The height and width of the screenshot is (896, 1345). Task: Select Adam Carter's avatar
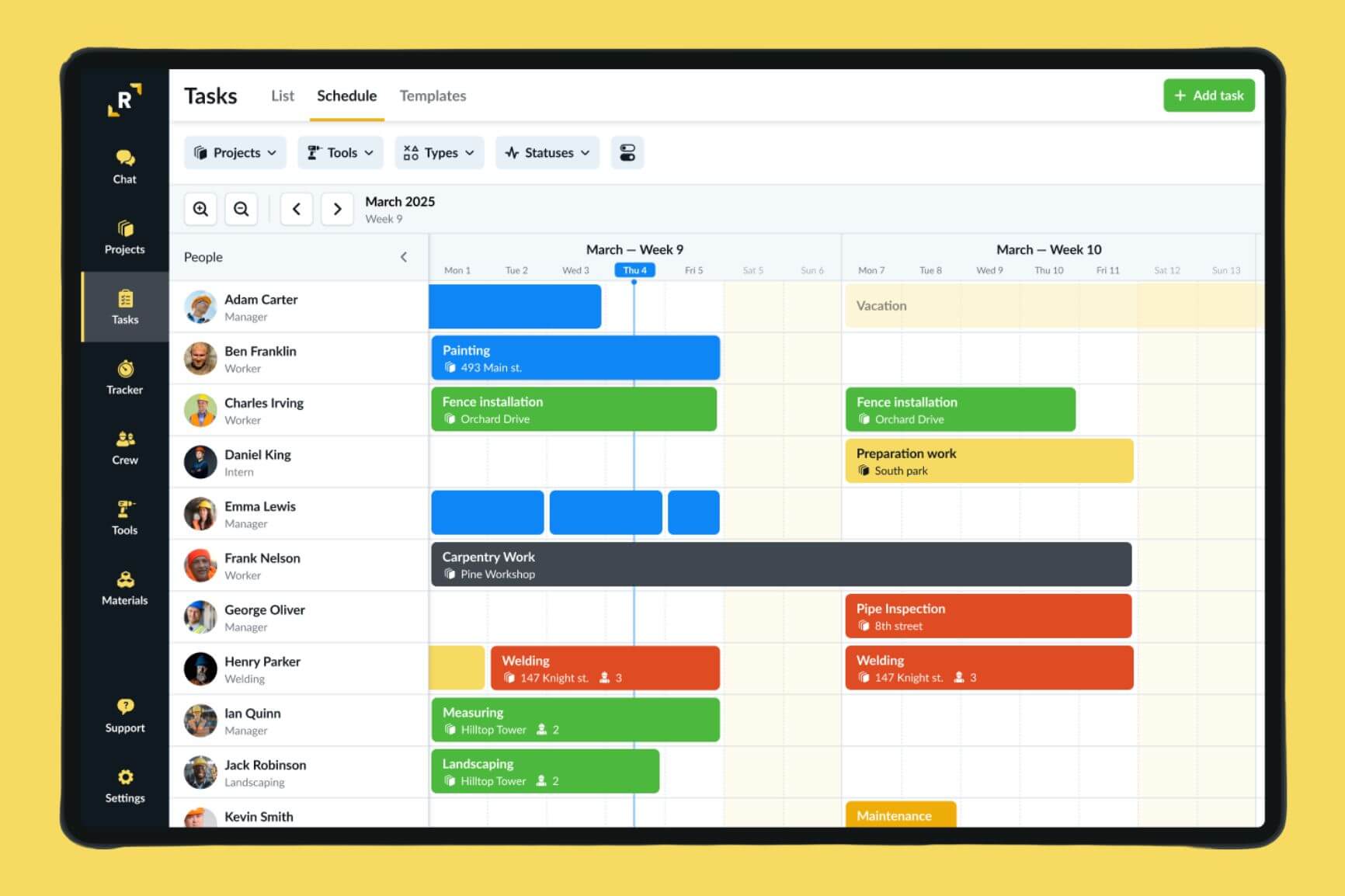click(200, 307)
